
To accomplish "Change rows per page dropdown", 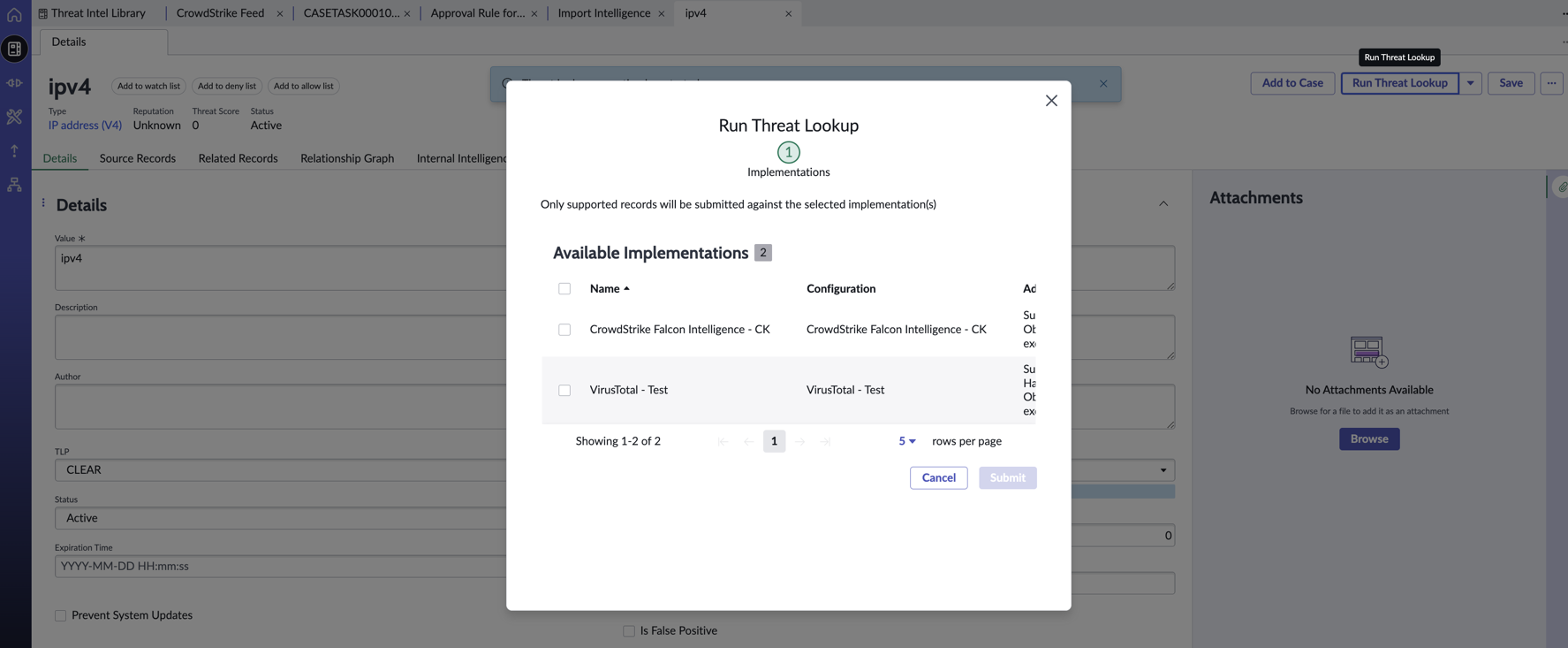I will point(907,441).
